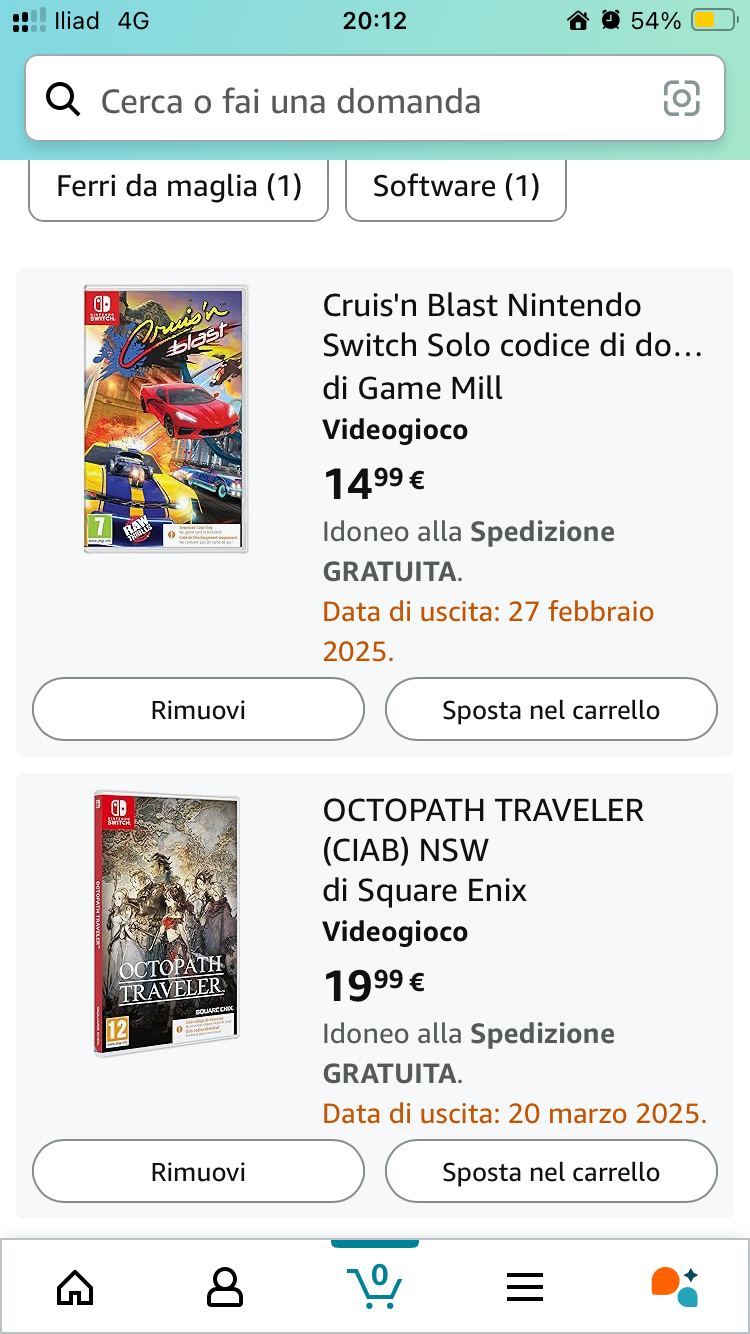Open the shopping cart icon
The width and height of the screenshot is (750, 1334).
point(374,1286)
